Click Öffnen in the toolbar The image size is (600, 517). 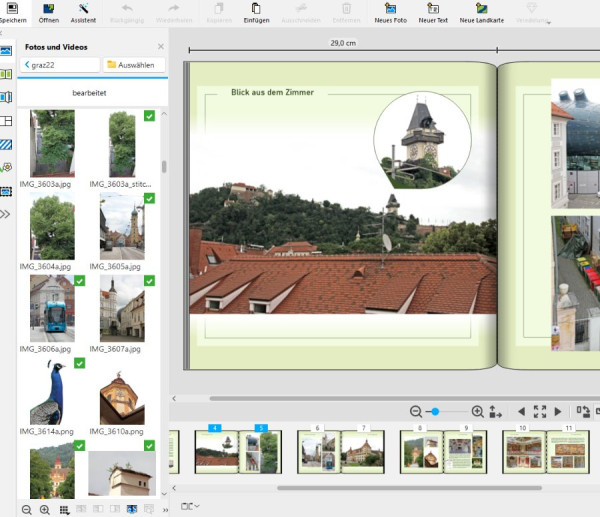[48, 13]
